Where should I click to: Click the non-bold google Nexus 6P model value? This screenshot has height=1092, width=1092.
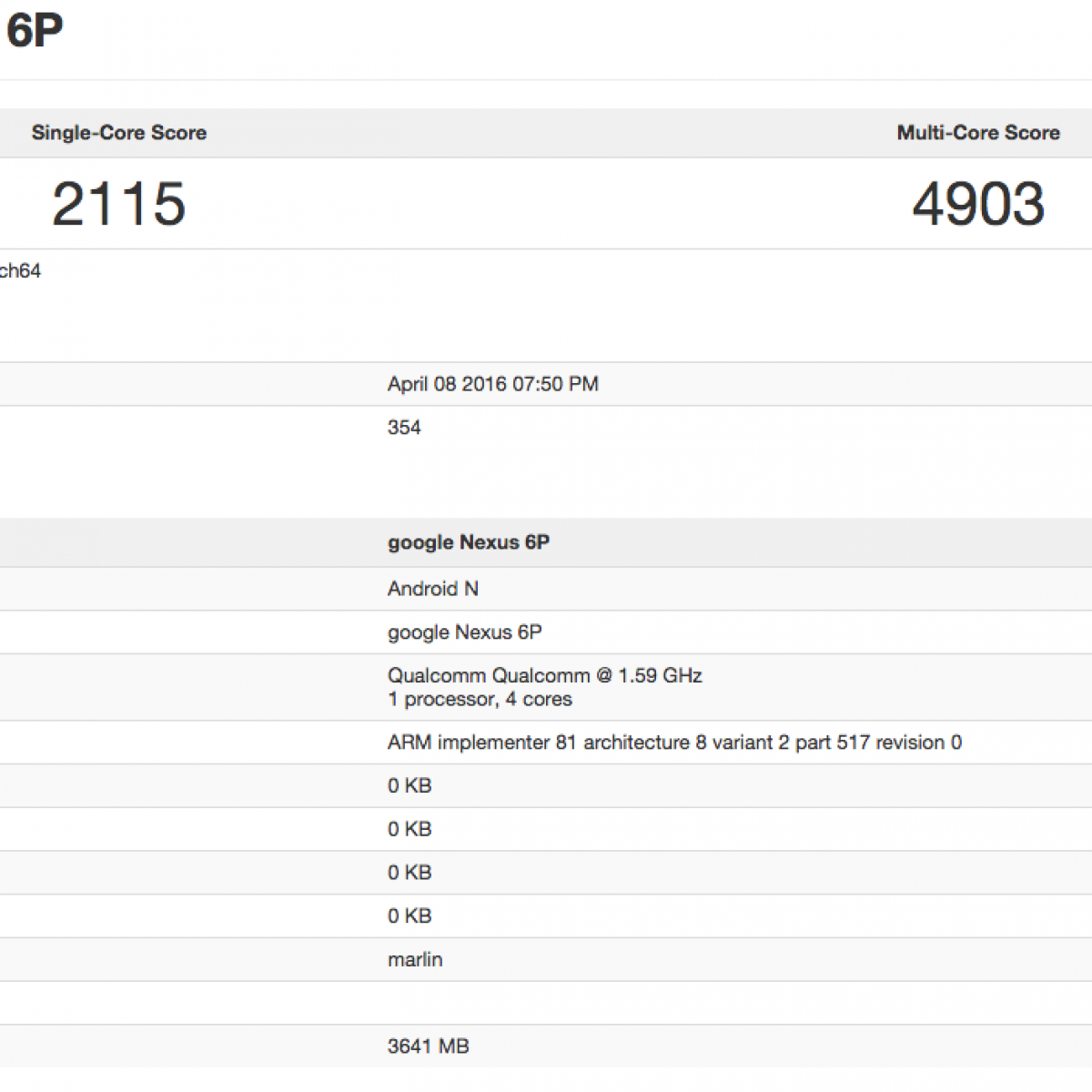(x=464, y=632)
